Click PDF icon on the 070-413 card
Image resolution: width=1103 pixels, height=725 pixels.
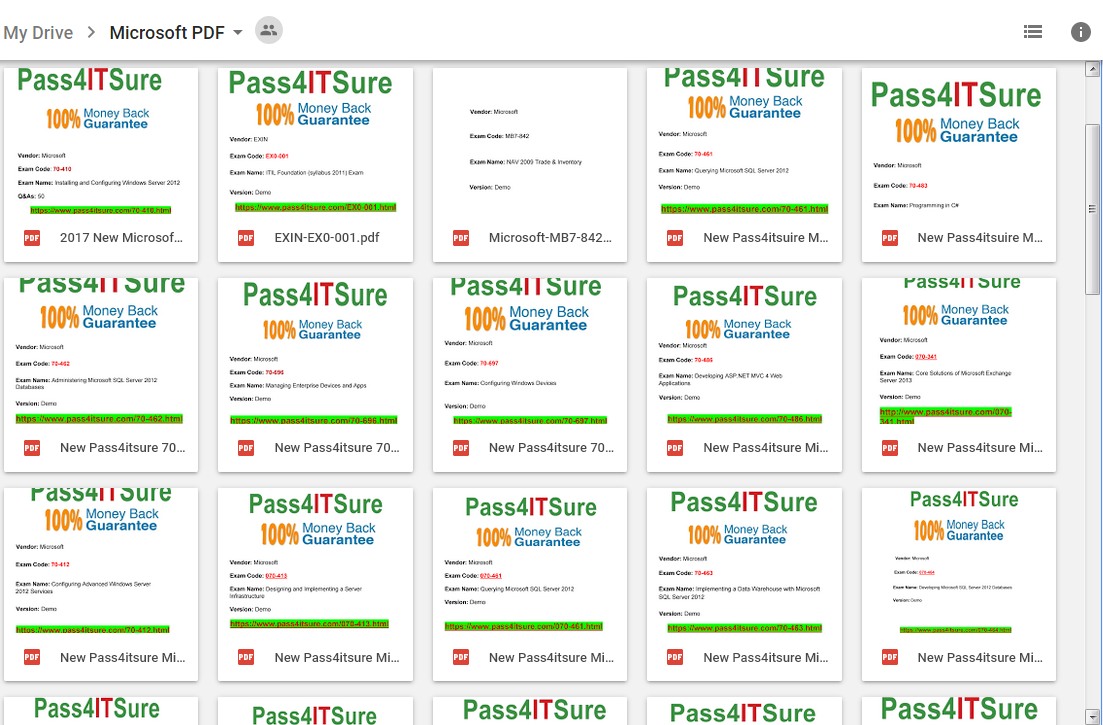[x=246, y=657]
